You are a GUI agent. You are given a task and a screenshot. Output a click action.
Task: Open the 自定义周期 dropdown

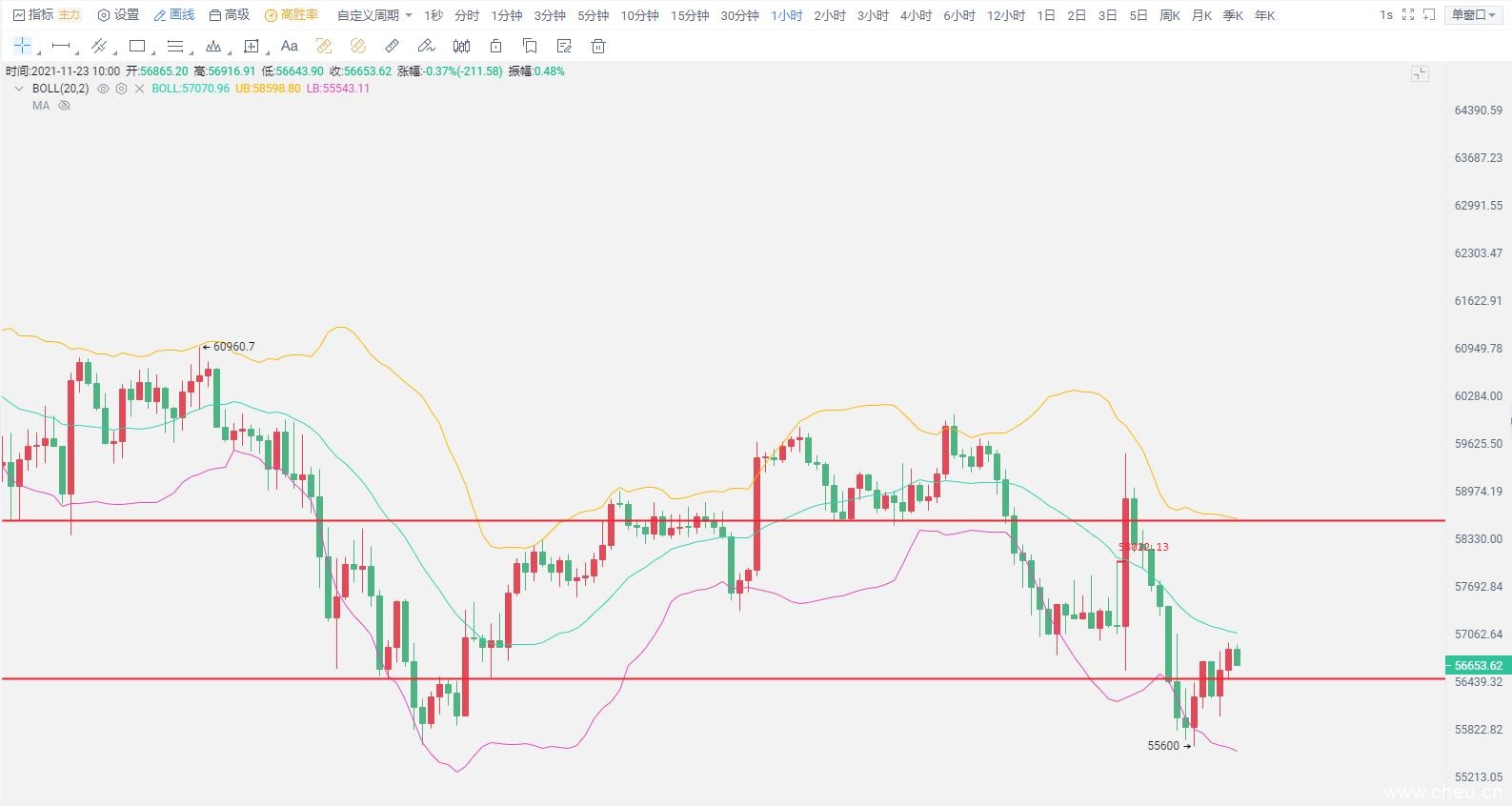tap(374, 15)
